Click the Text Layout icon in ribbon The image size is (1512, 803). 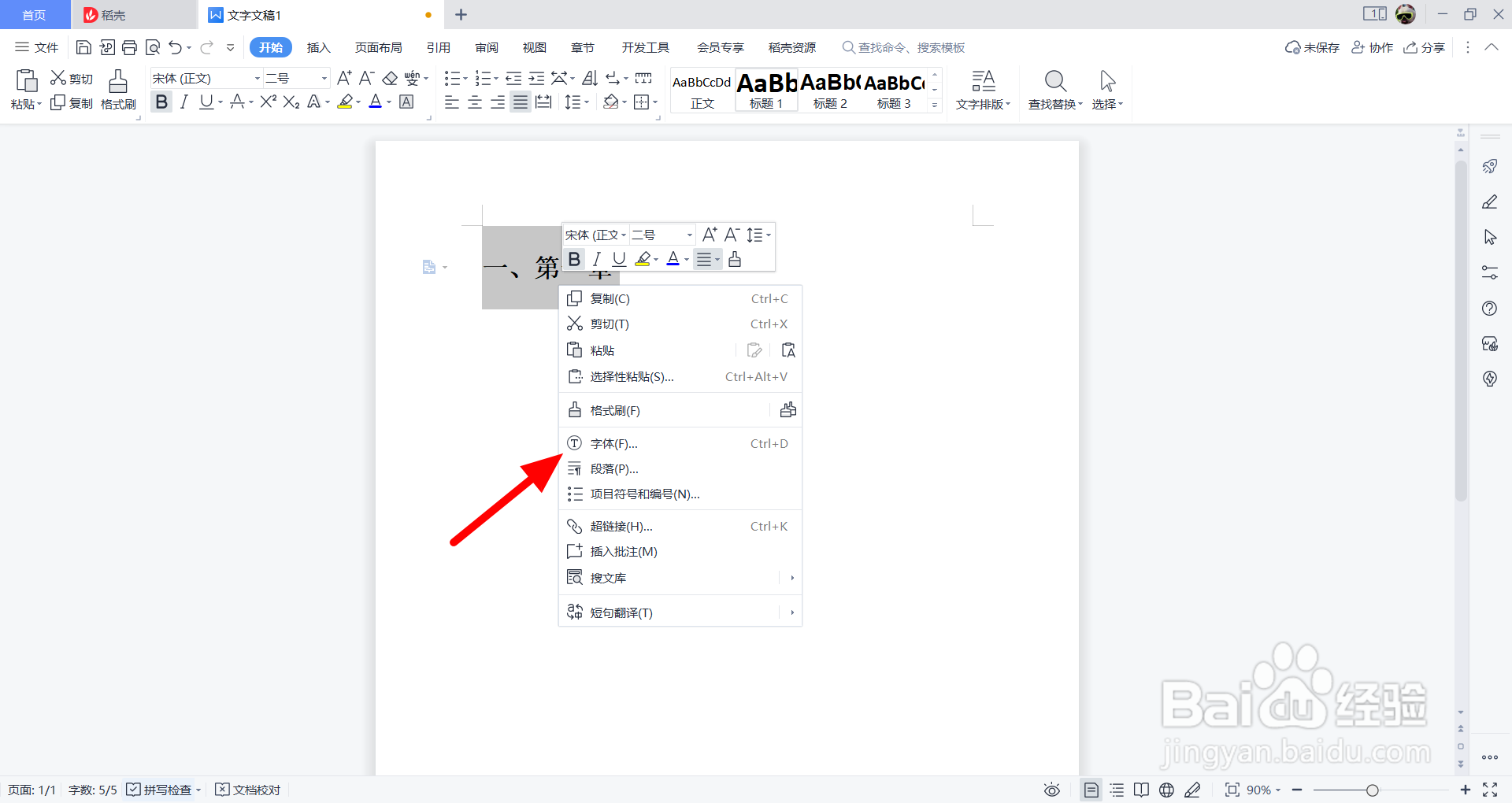[983, 81]
